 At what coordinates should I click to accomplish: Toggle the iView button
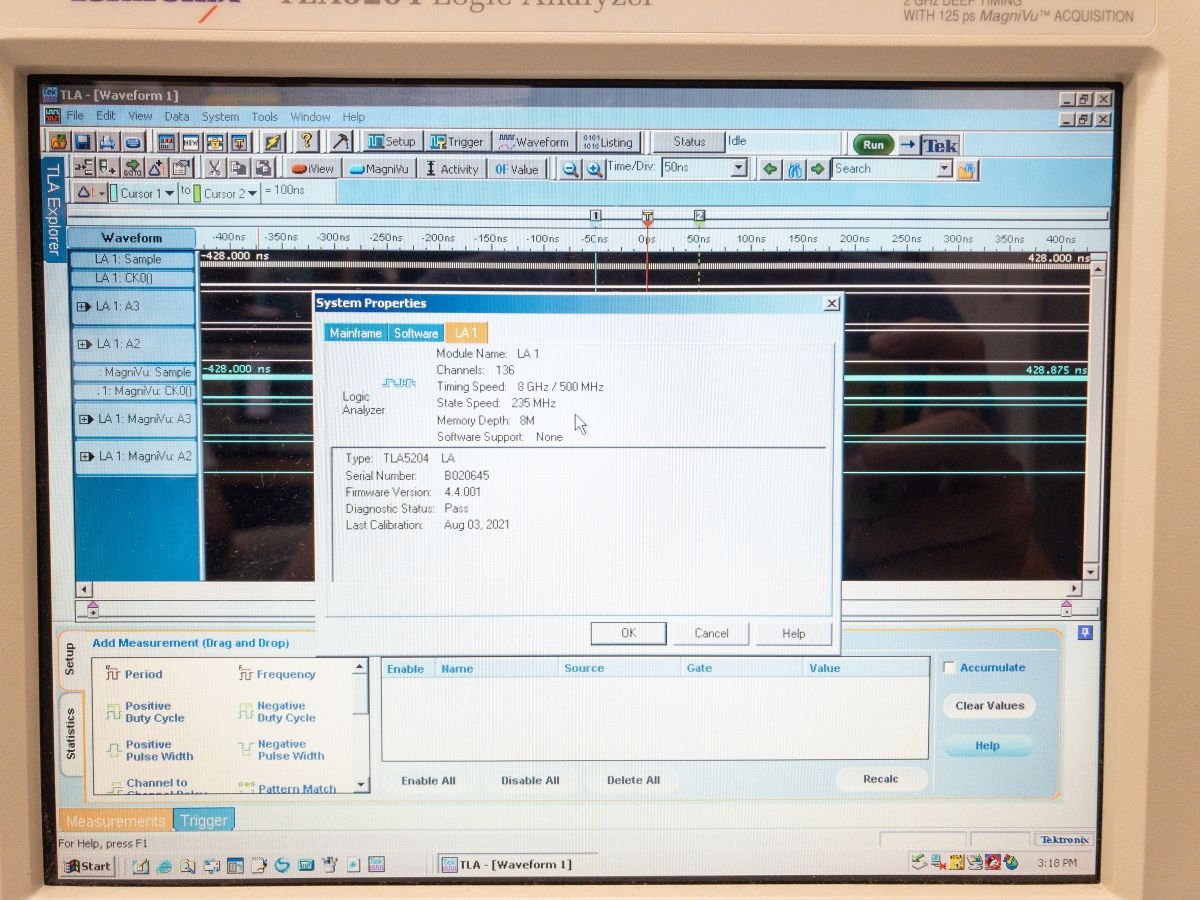pyautogui.click(x=312, y=169)
